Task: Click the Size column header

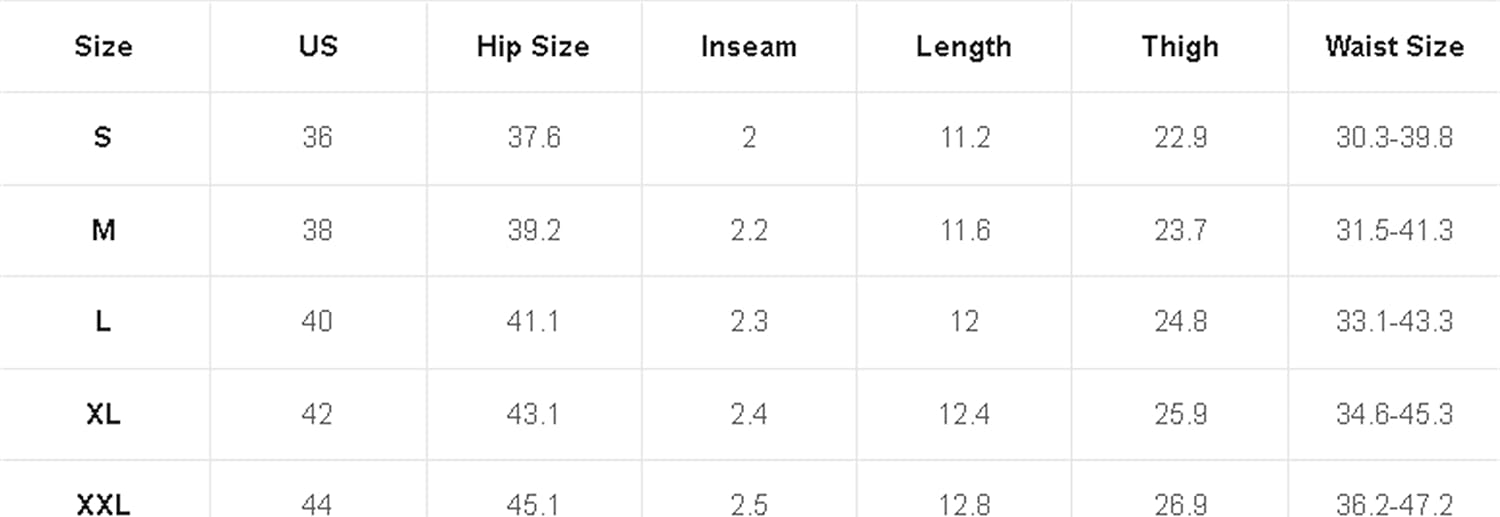Action: coord(103,47)
